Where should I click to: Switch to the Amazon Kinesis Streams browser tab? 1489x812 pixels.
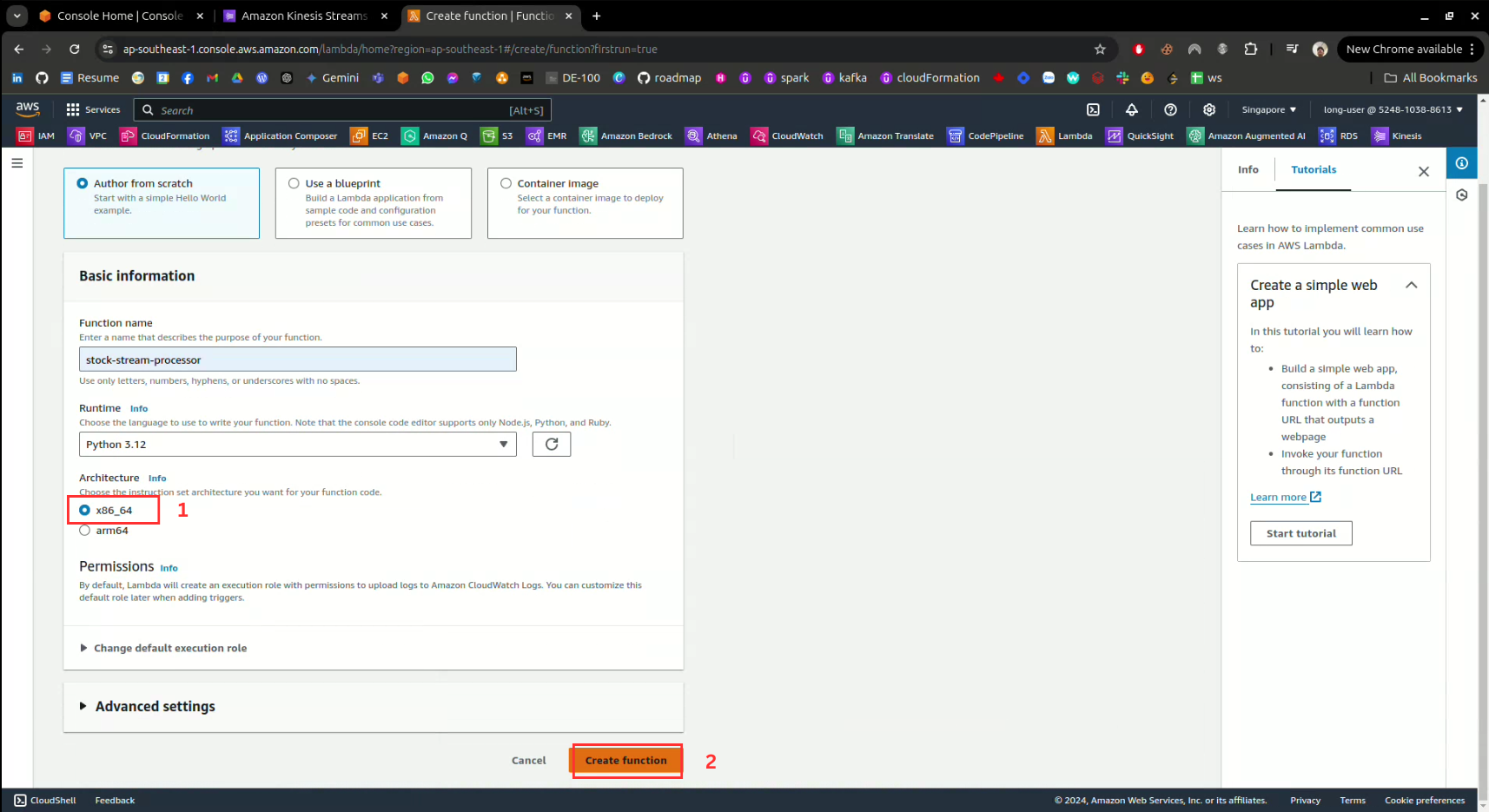pos(304,16)
